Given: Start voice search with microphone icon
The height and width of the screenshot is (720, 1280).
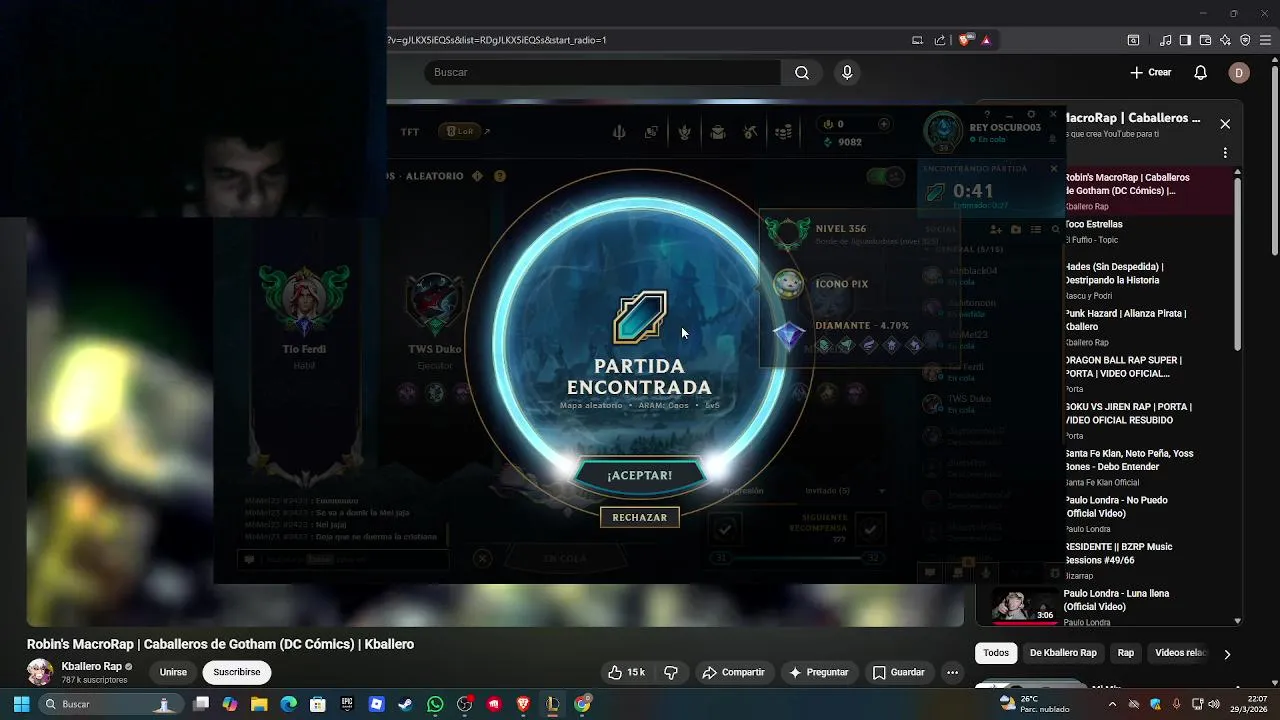Looking at the screenshot, I should 847,72.
